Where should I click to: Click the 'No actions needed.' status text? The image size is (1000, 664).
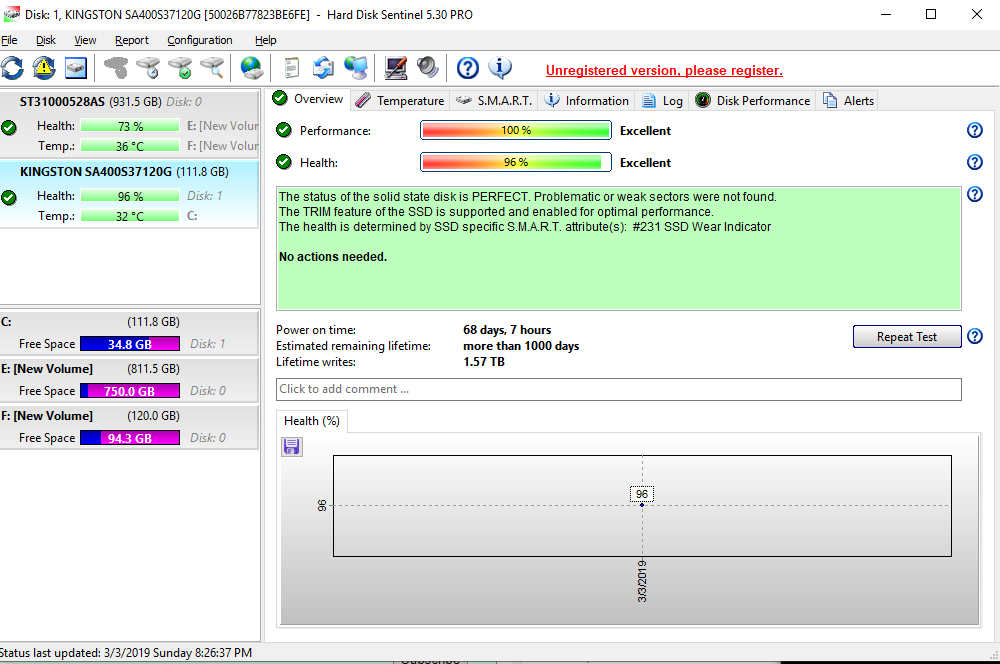pos(333,256)
